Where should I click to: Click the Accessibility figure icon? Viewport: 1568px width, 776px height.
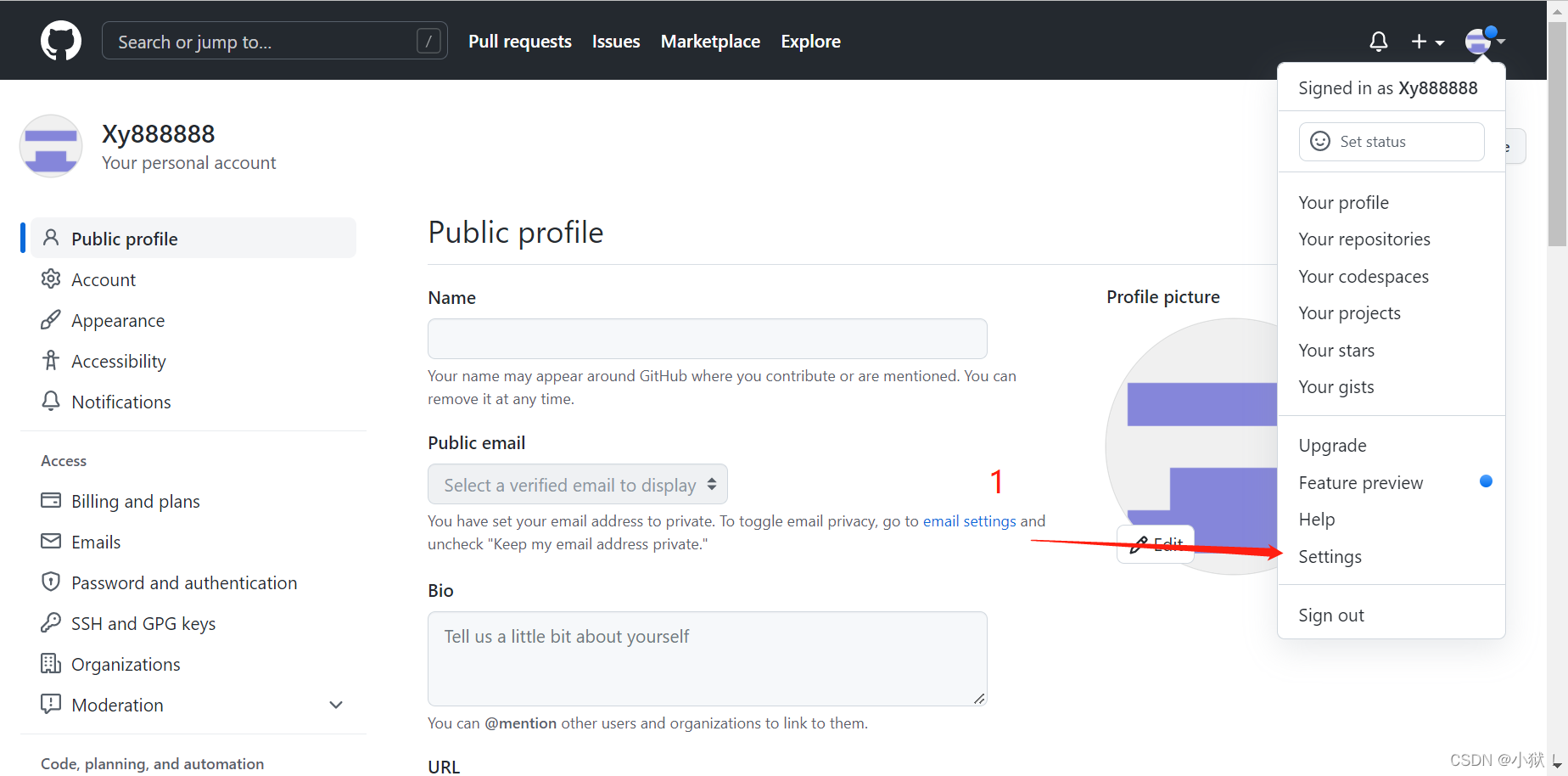click(51, 360)
